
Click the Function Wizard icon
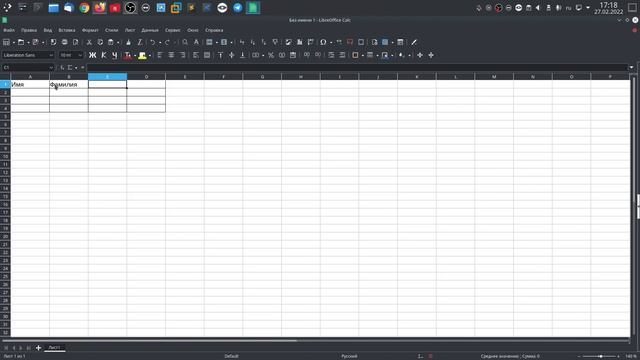[62, 67]
